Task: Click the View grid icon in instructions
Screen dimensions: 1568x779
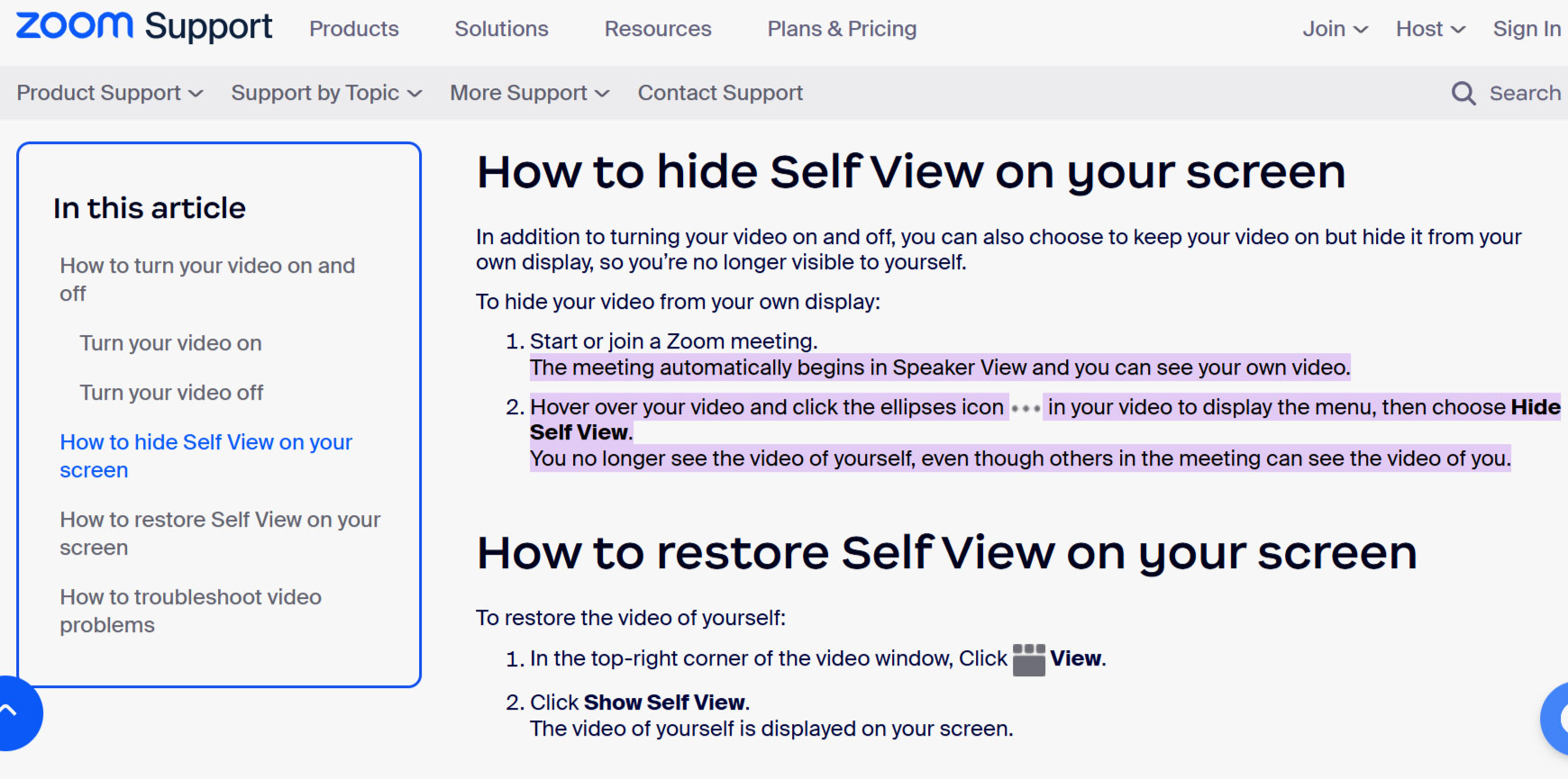Action: 1028,659
